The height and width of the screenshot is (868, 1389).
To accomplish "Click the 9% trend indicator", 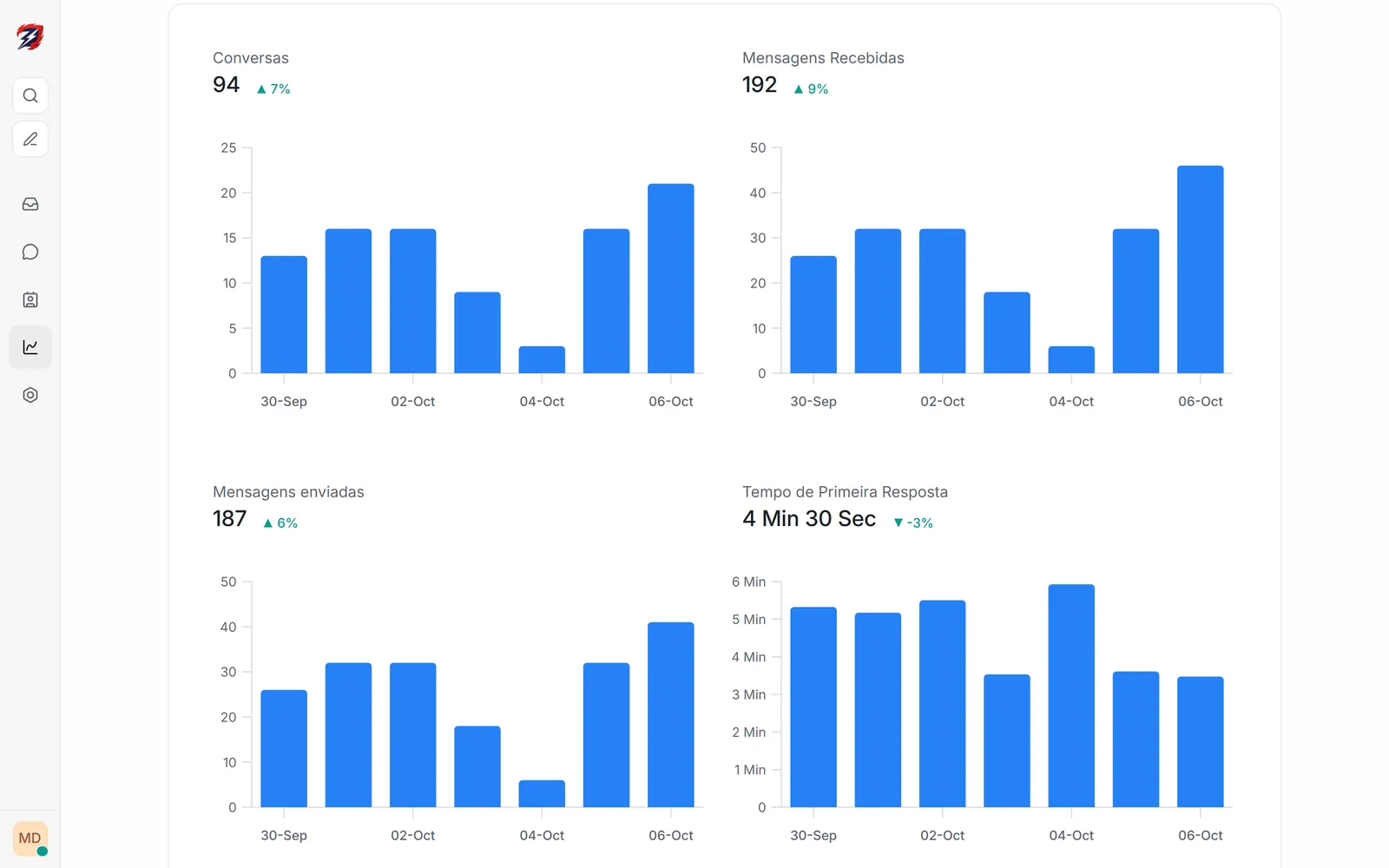I will [x=811, y=89].
